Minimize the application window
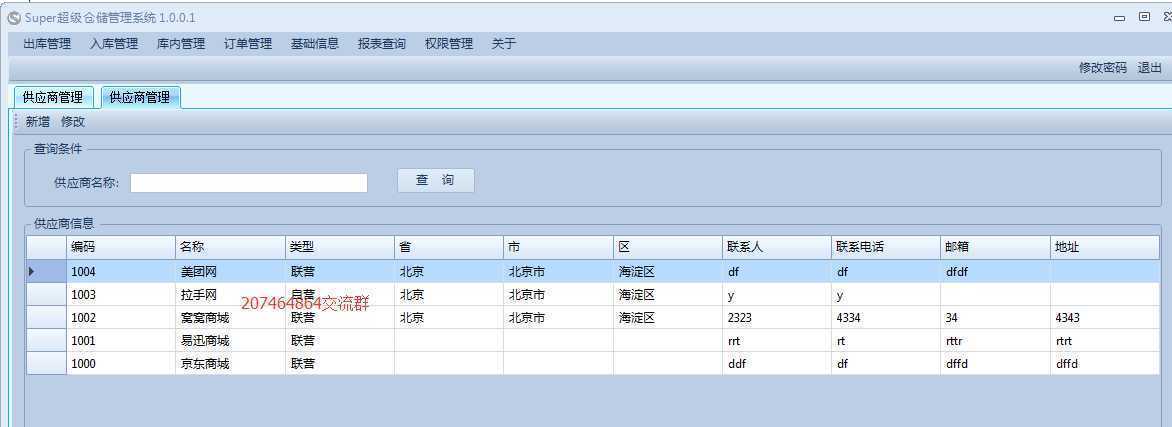This screenshot has width=1172, height=427. click(1119, 18)
